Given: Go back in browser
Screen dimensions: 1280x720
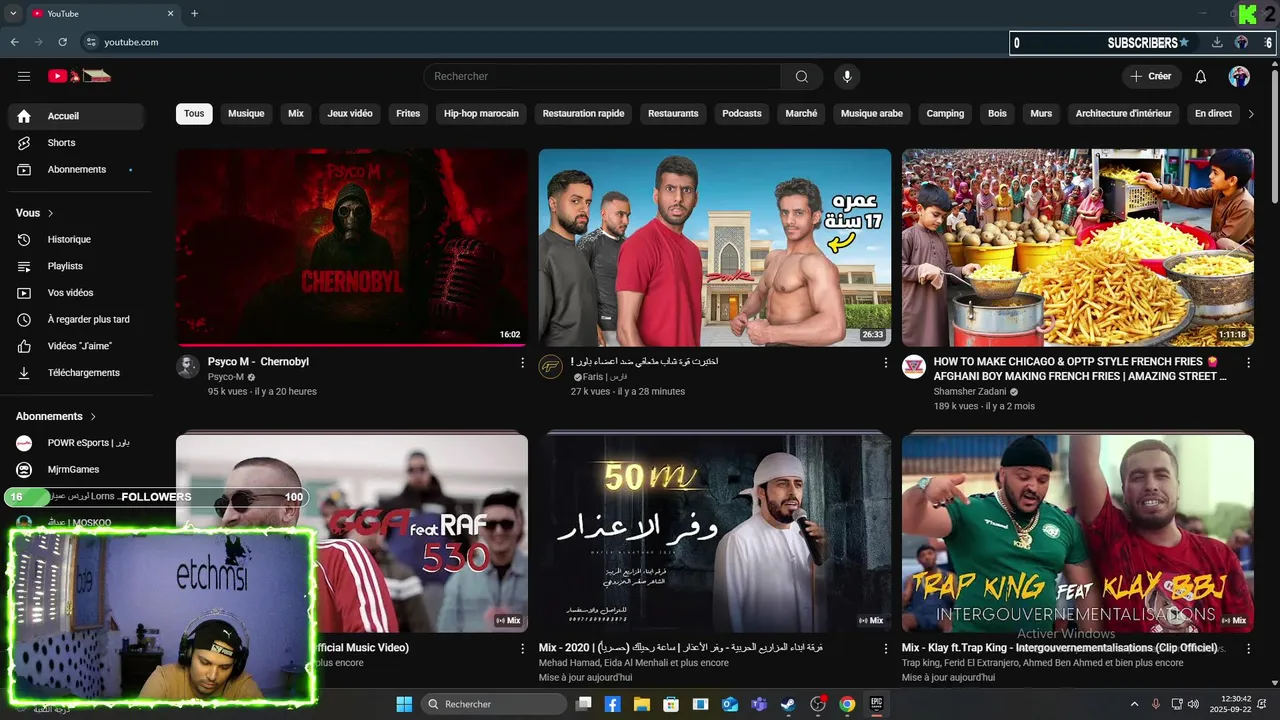Looking at the screenshot, I should [14, 42].
